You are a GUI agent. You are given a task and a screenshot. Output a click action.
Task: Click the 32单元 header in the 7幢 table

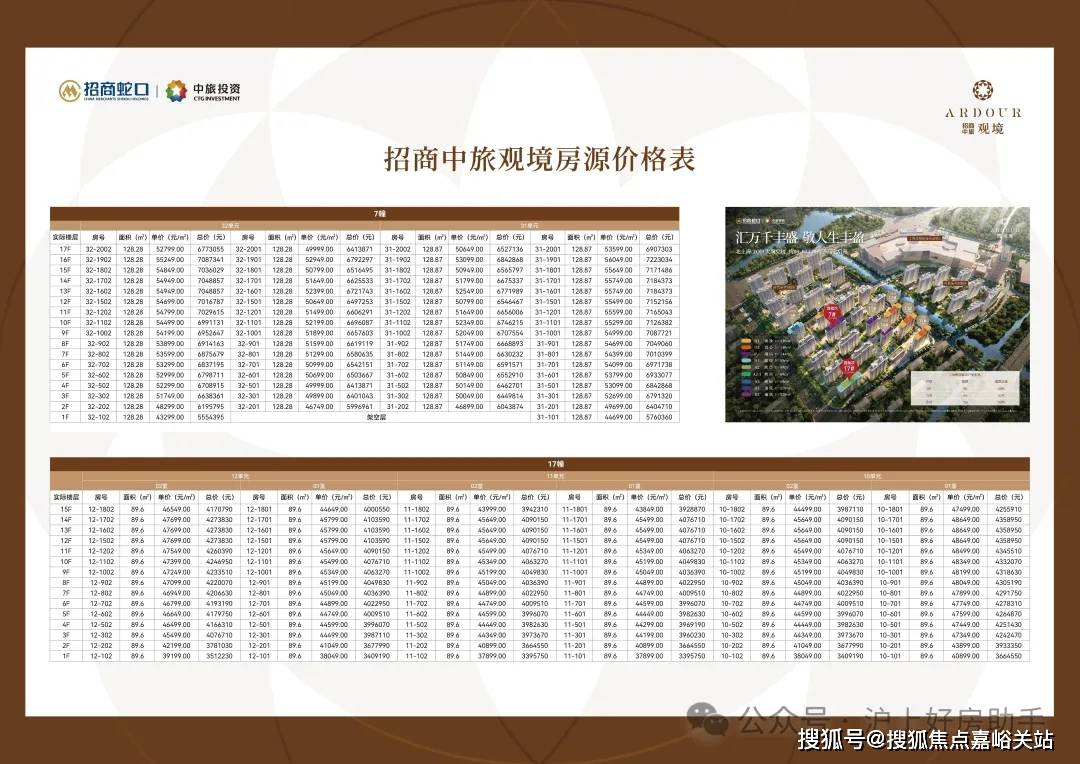click(x=231, y=225)
